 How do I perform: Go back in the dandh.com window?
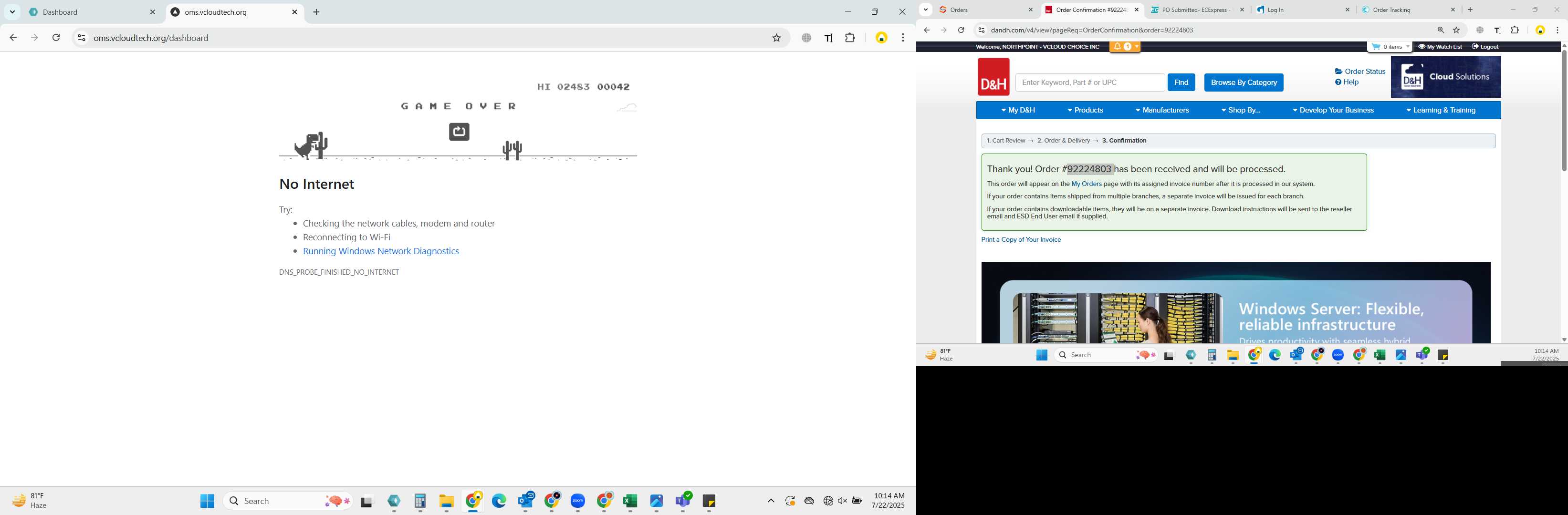tap(926, 30)
